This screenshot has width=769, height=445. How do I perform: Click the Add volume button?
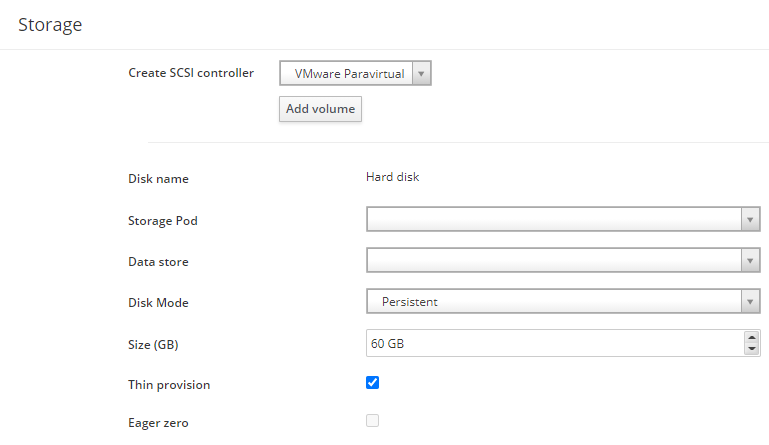[320, 109]
